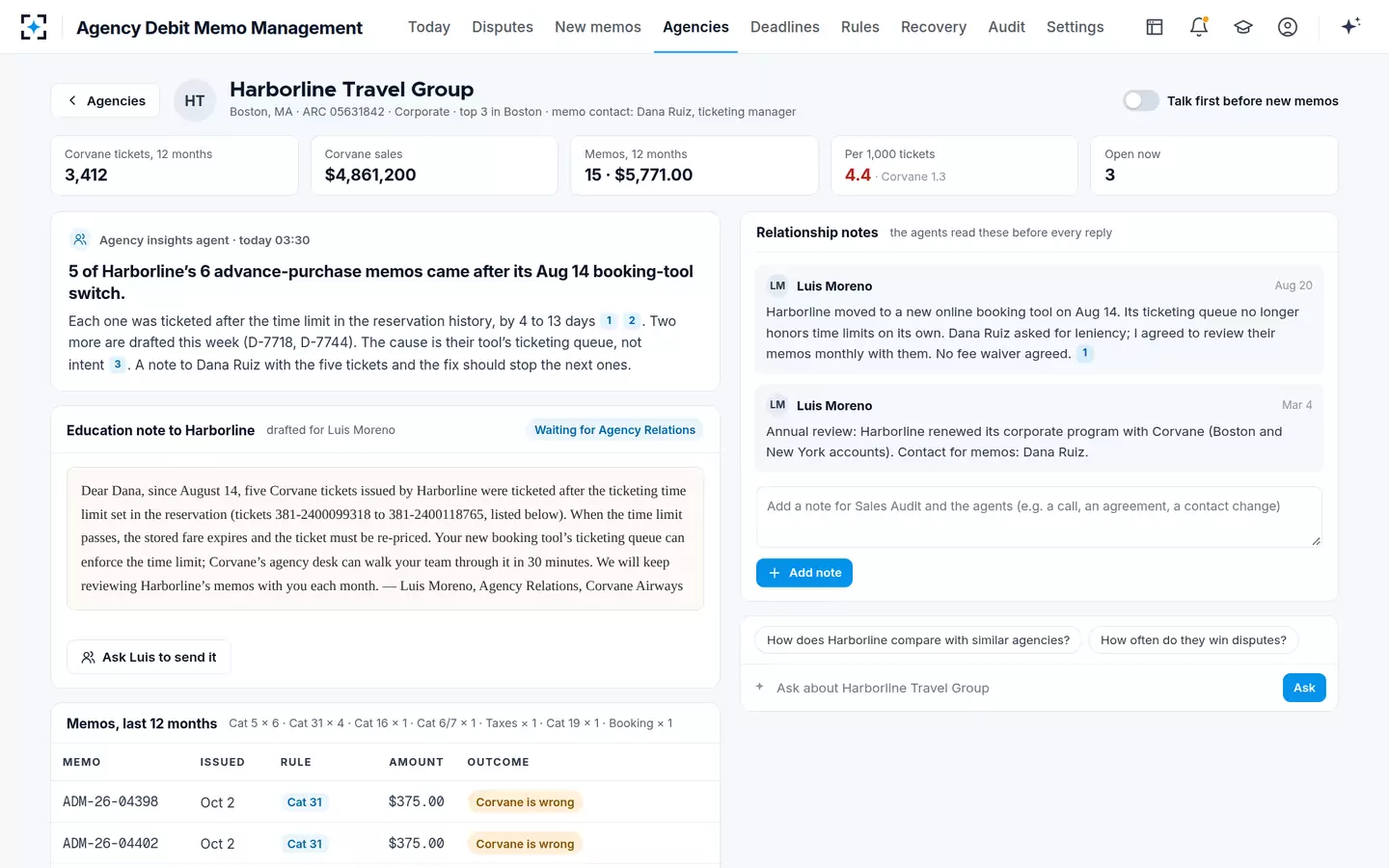This screenshot has height=868, width=1389.
Task: Click the Memos, 12 months stat card
Action: tap(694, 166)
